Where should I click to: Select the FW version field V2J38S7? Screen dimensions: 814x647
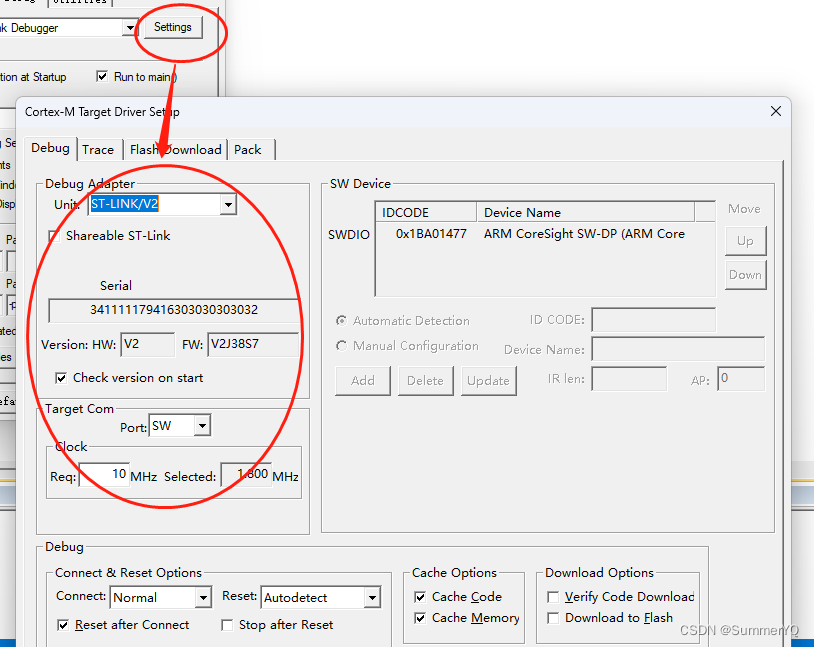coord(253,344)
